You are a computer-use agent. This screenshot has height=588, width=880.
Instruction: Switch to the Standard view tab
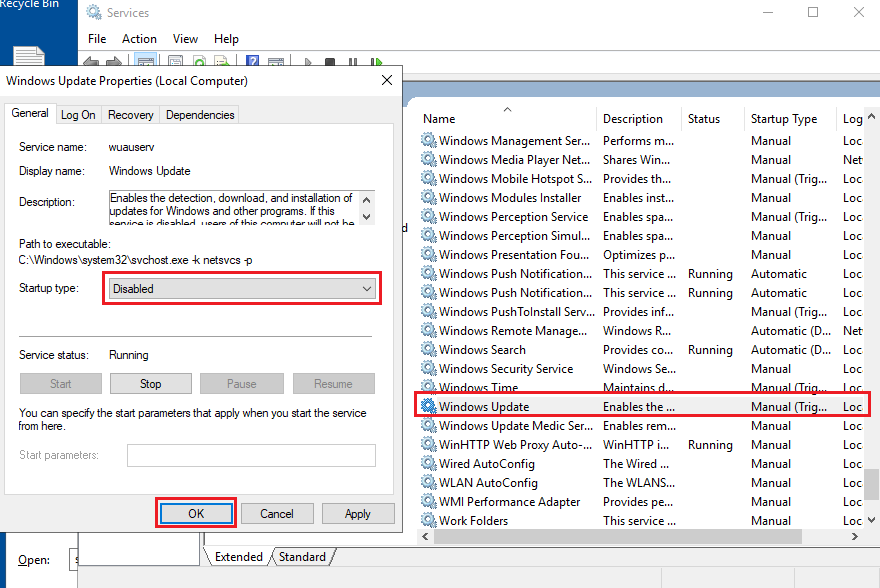tap(302, 557)
